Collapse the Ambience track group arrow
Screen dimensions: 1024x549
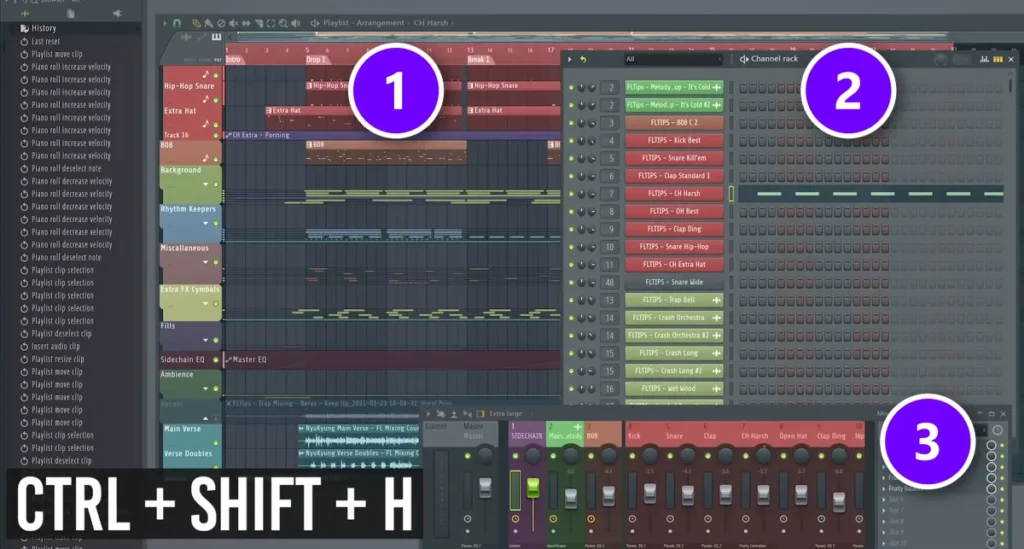point(206,388)
